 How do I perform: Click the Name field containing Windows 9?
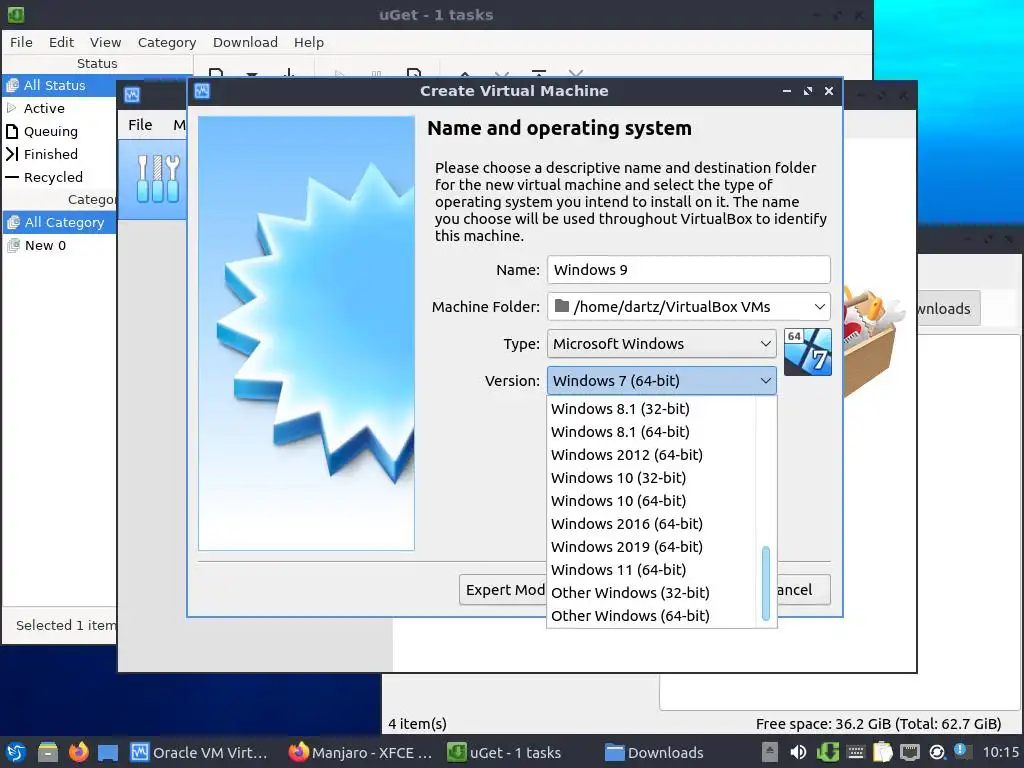coord(689,270)
